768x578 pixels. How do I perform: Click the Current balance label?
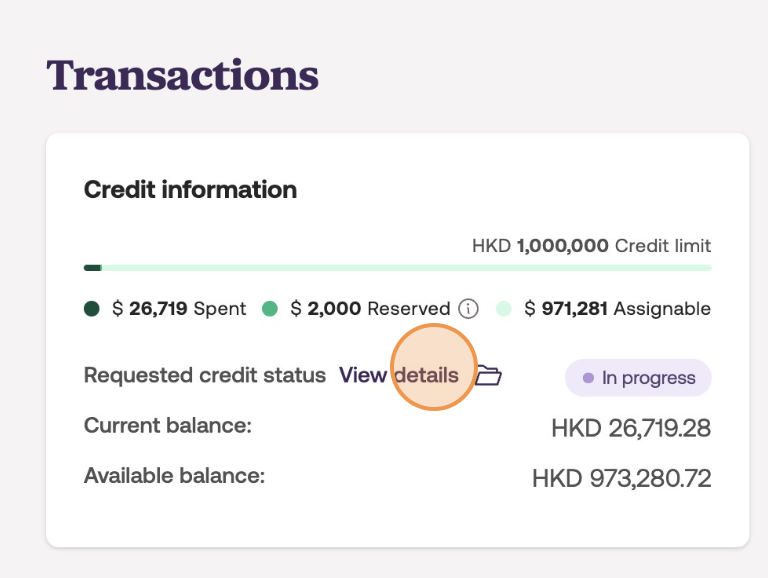point(167,426)
